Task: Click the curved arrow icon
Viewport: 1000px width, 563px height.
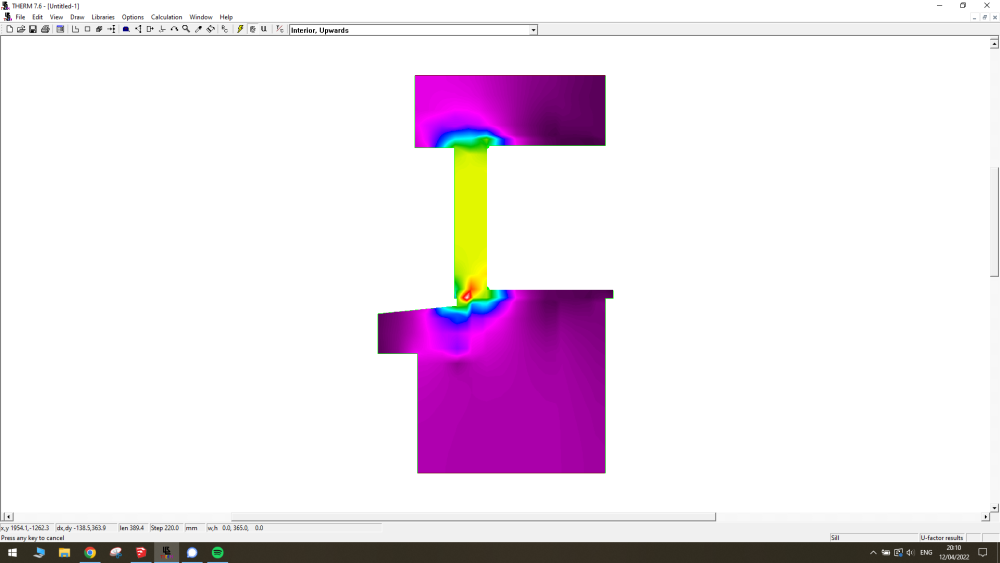Action: [174, 29]
